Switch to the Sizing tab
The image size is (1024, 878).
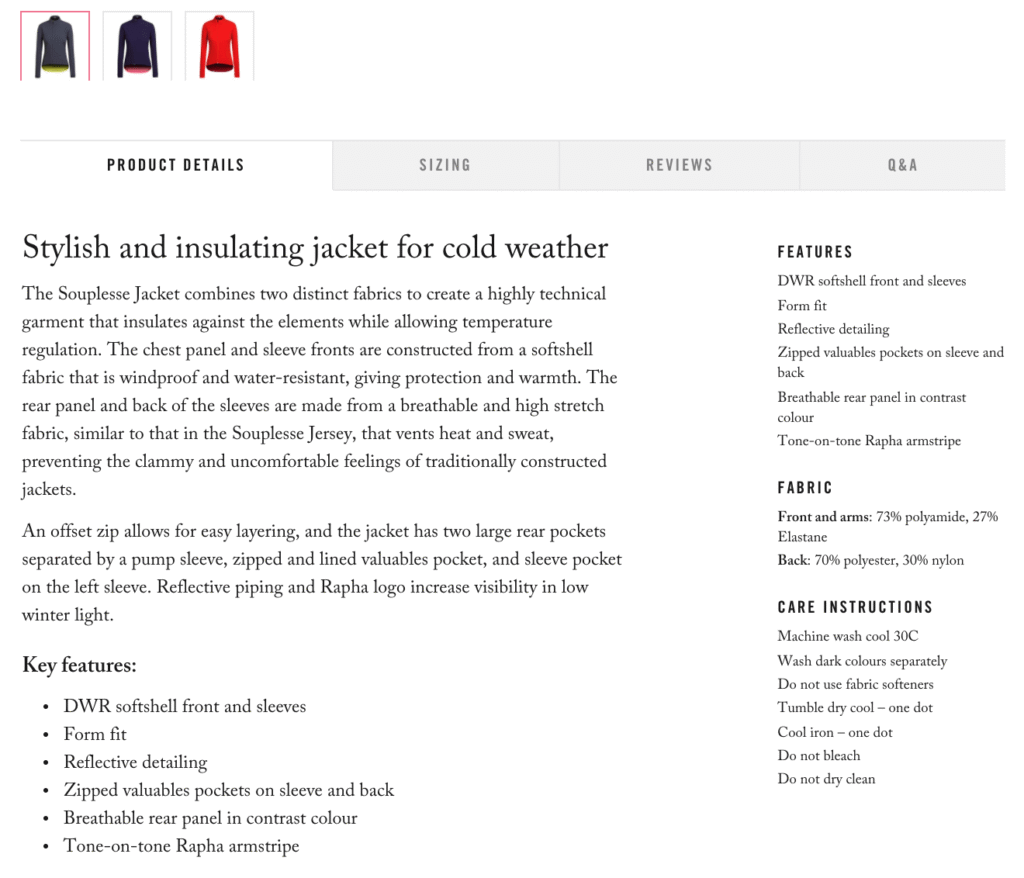click(445, 165)
